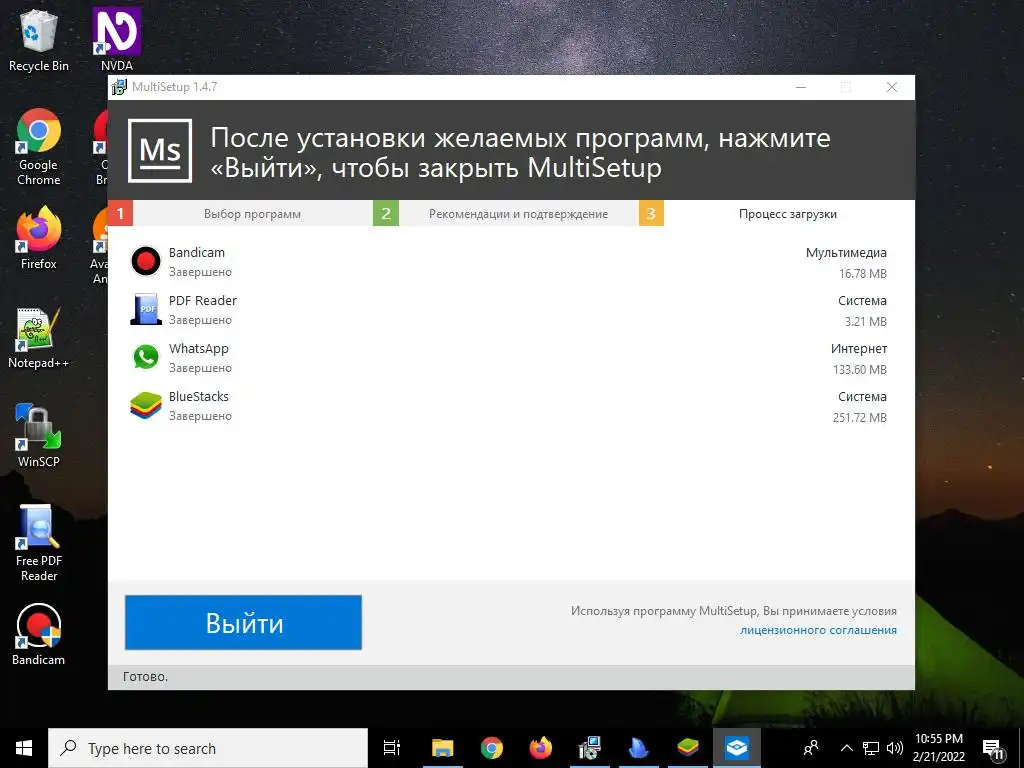The image size is (1024, 768).
Task: Open Windows Start menu
Action: point(24,748)
